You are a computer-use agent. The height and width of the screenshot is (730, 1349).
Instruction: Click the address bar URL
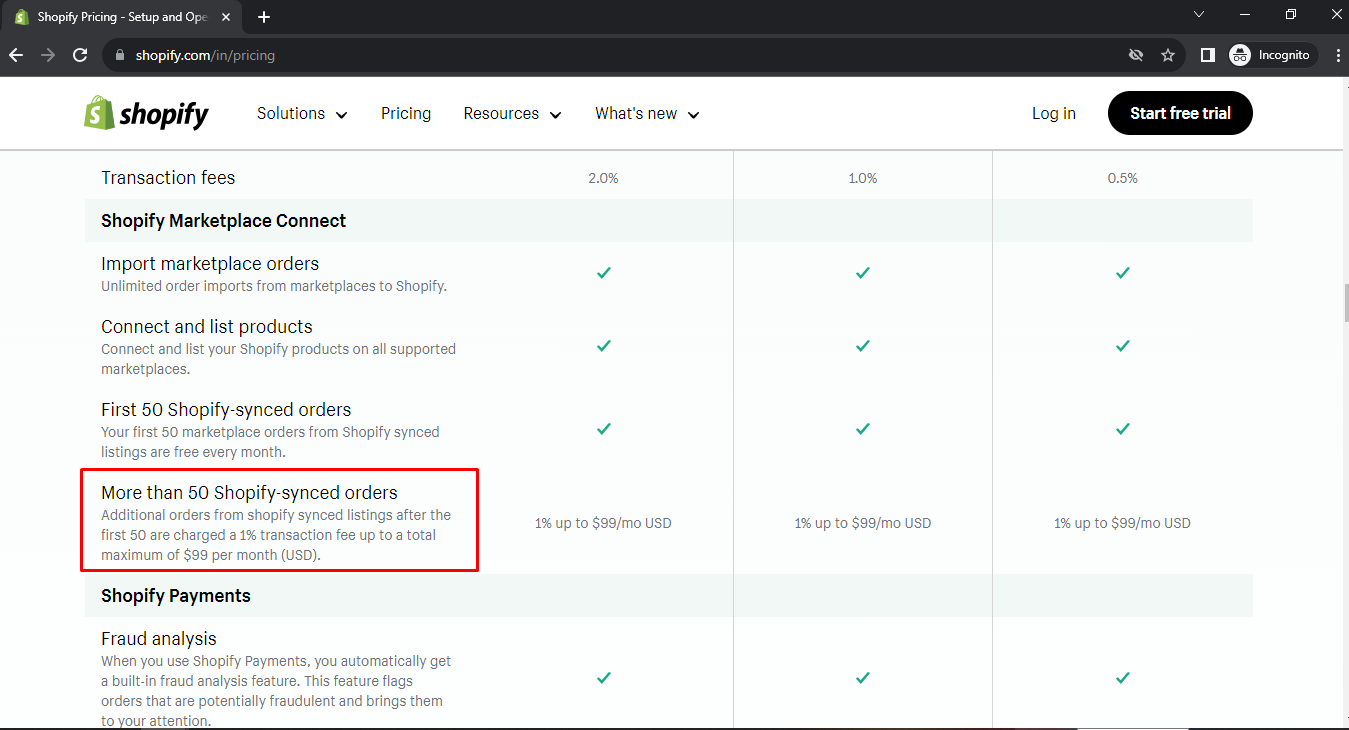click(x=205, y=55)
